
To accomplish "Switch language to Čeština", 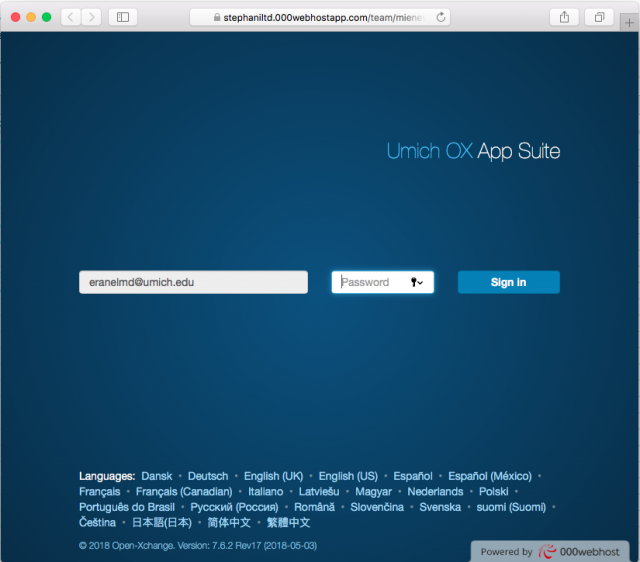I will tap(98, 523).
